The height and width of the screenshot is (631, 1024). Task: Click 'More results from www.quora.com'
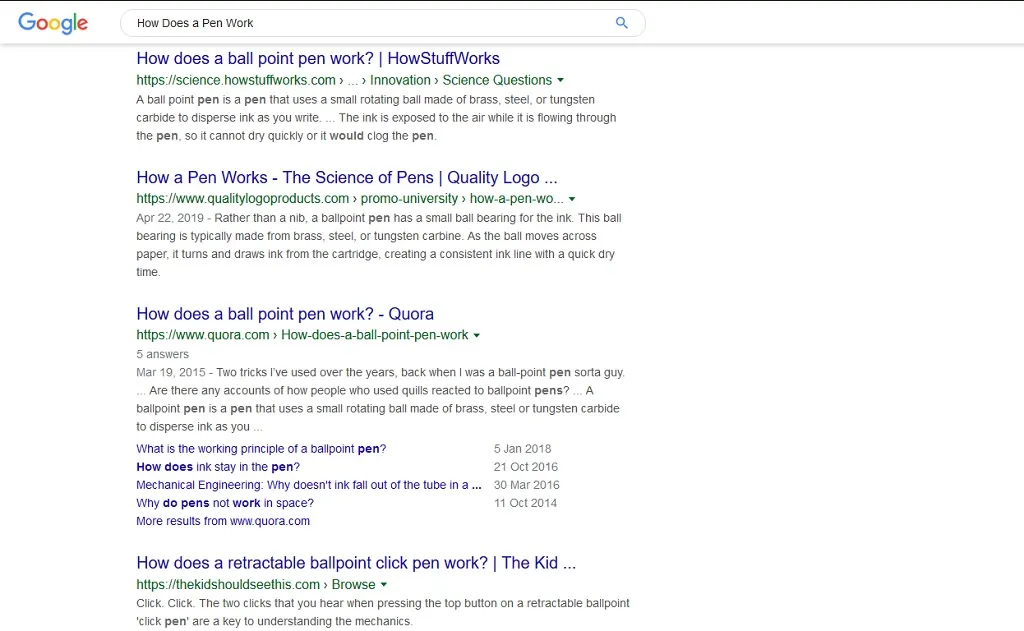pos(223,521)
